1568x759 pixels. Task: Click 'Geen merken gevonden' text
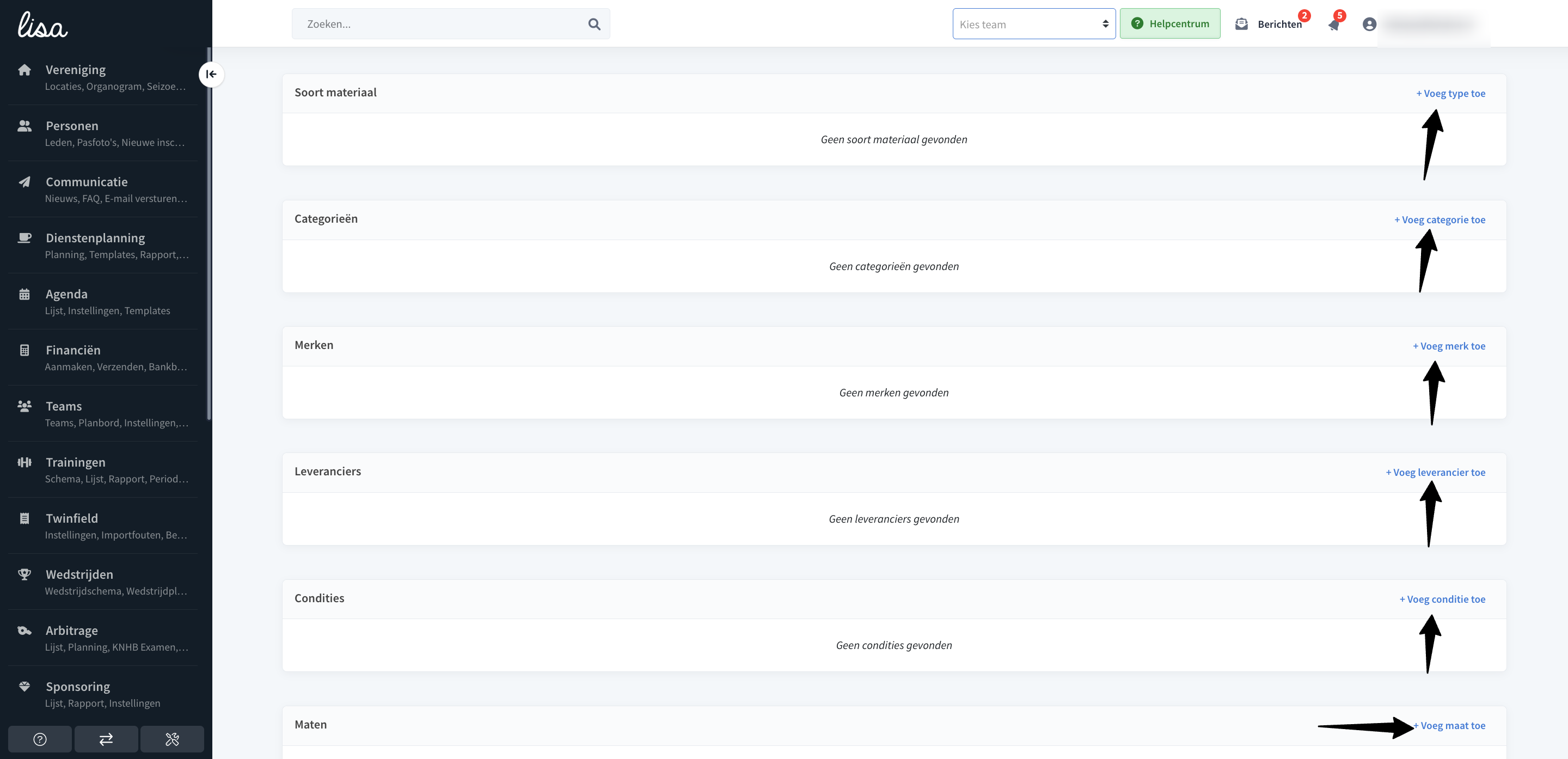tap(893, 393)
